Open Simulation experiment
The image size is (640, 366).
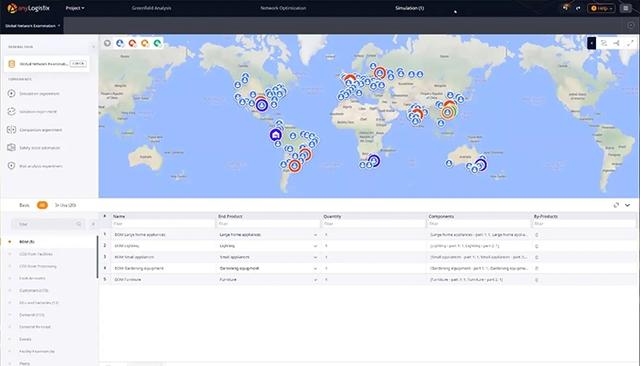tap(39, 93)
